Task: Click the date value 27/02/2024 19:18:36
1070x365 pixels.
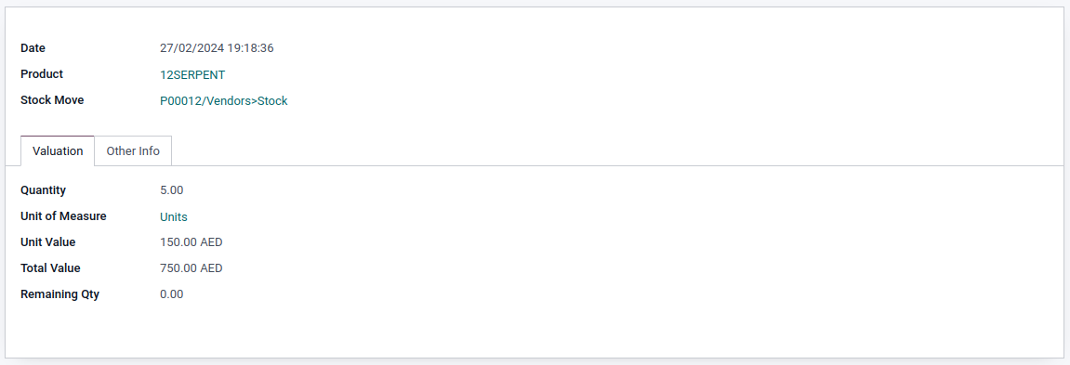Action: click(x=217, y=48)
